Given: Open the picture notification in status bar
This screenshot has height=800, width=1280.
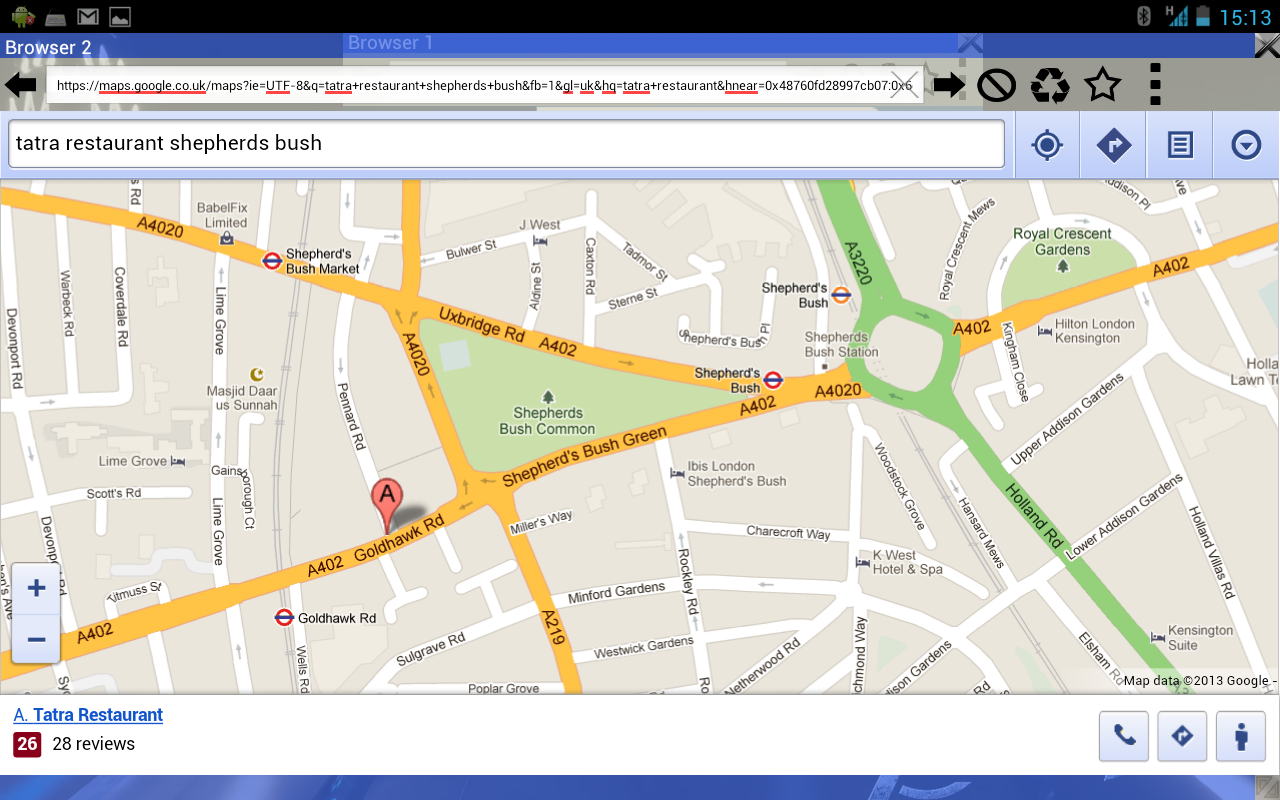Looking at the screenshot, I should (120, 16).
